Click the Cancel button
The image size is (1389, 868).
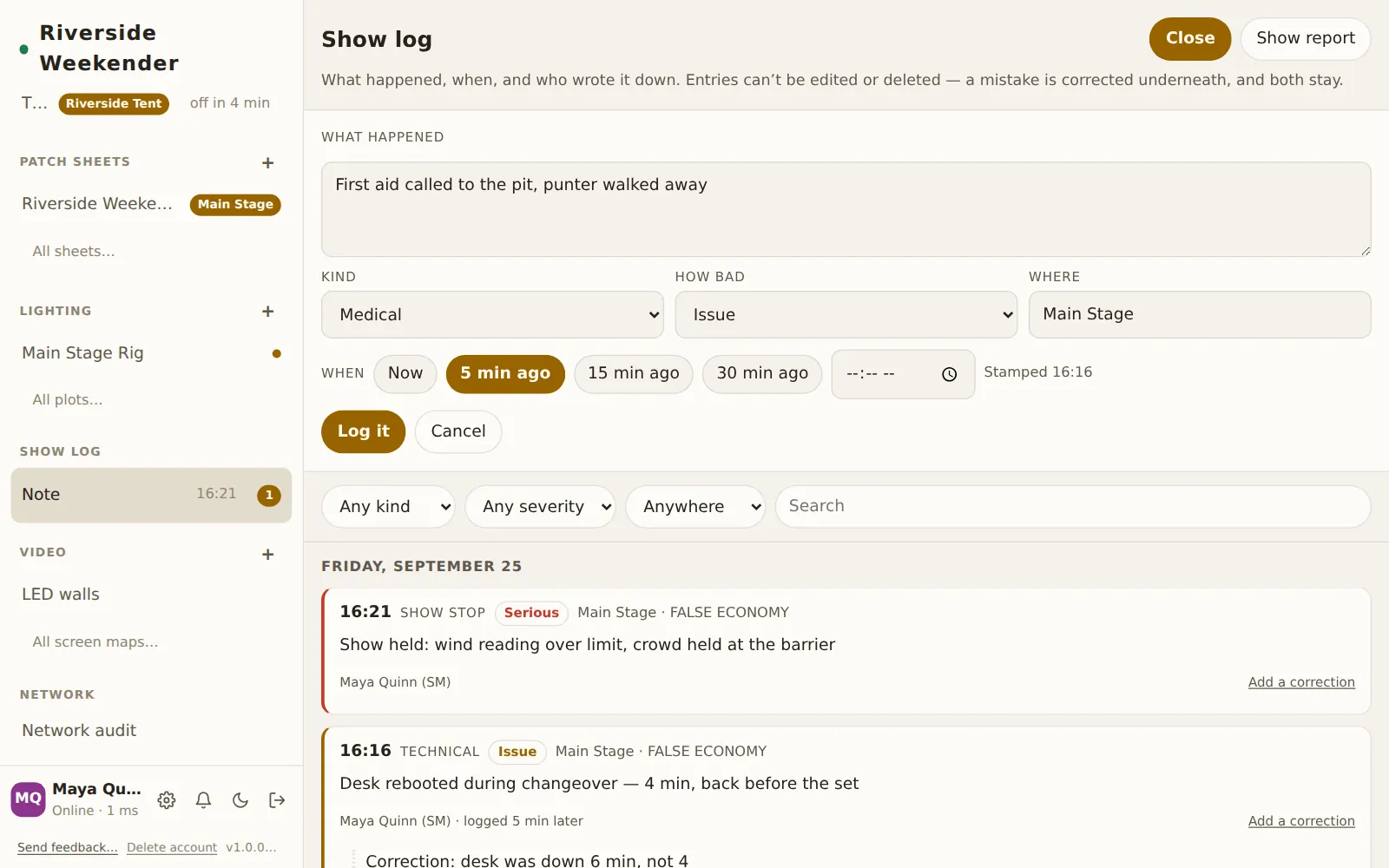coord(458,431)
